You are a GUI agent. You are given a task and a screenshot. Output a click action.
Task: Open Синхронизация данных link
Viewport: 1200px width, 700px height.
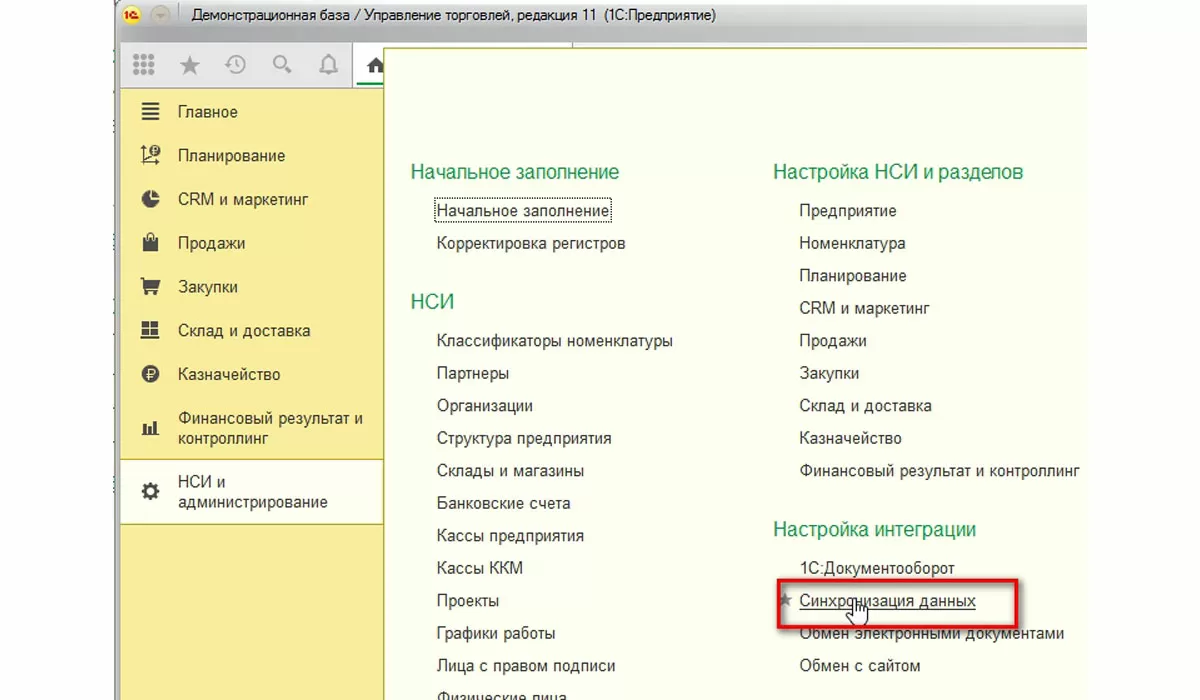point(887,601)
